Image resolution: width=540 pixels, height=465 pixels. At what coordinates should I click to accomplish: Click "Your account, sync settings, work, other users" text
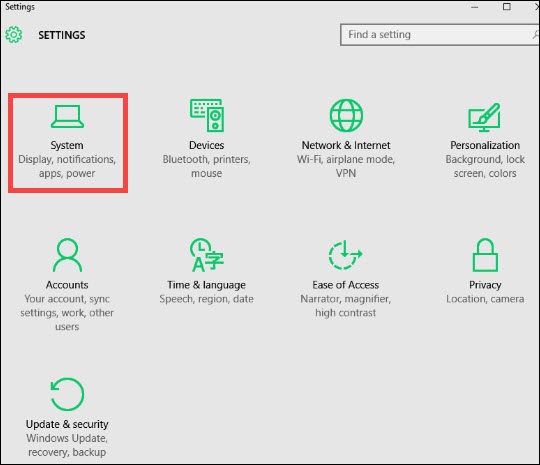(x=67, y=313)
